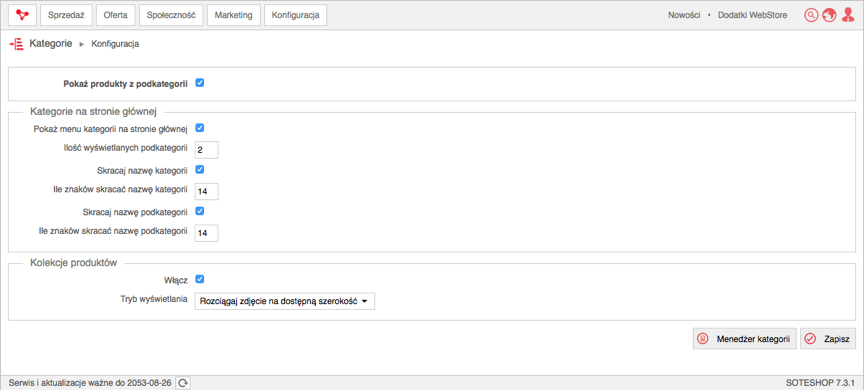Image resolution: width=864 pixels, height=390 pixels.
Task: Open the Marketing menu
Action: [234, 15]
